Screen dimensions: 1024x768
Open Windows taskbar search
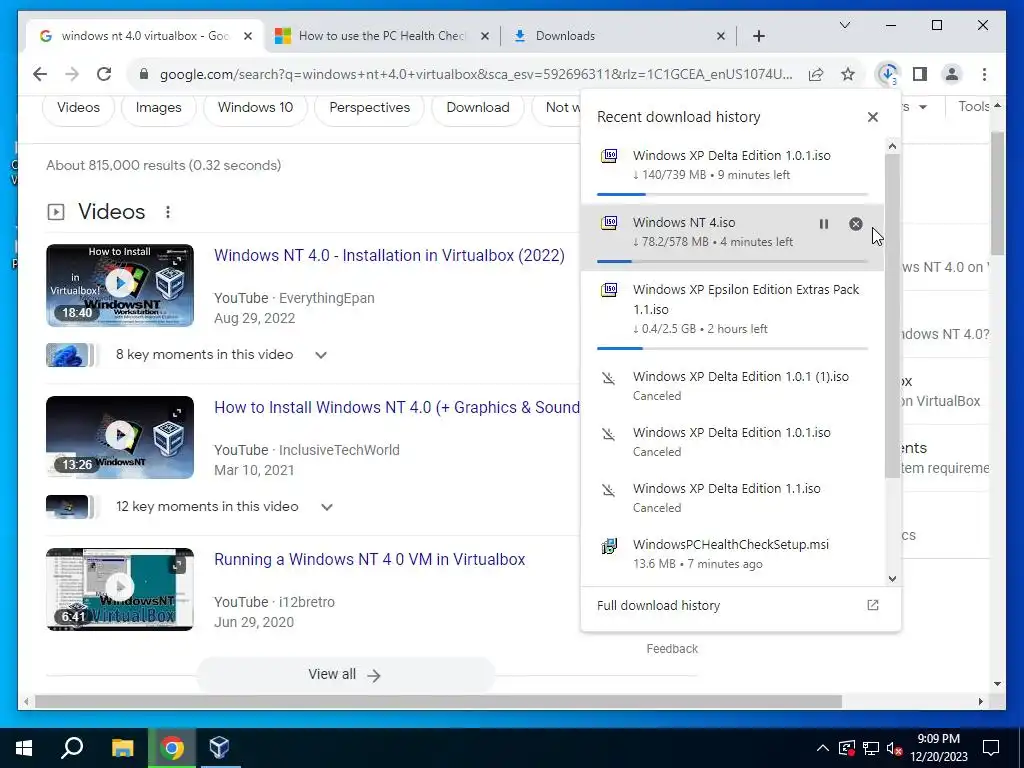pyautogui.click(x=72, y=748)
